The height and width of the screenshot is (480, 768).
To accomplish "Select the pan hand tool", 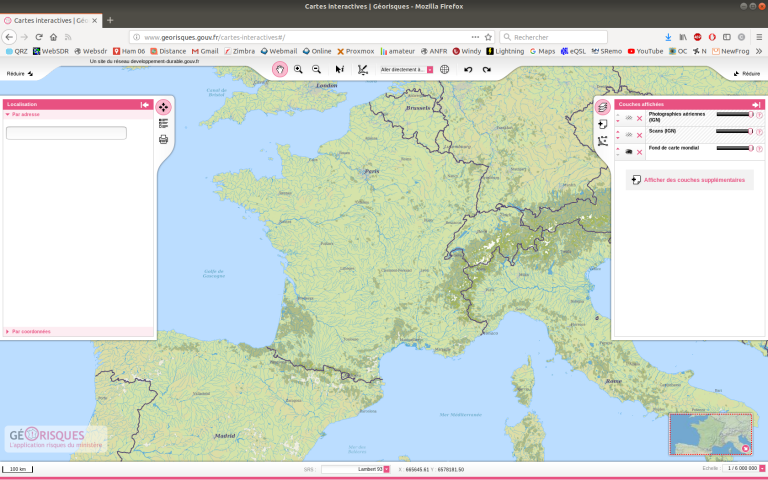I will pos(280,69).
